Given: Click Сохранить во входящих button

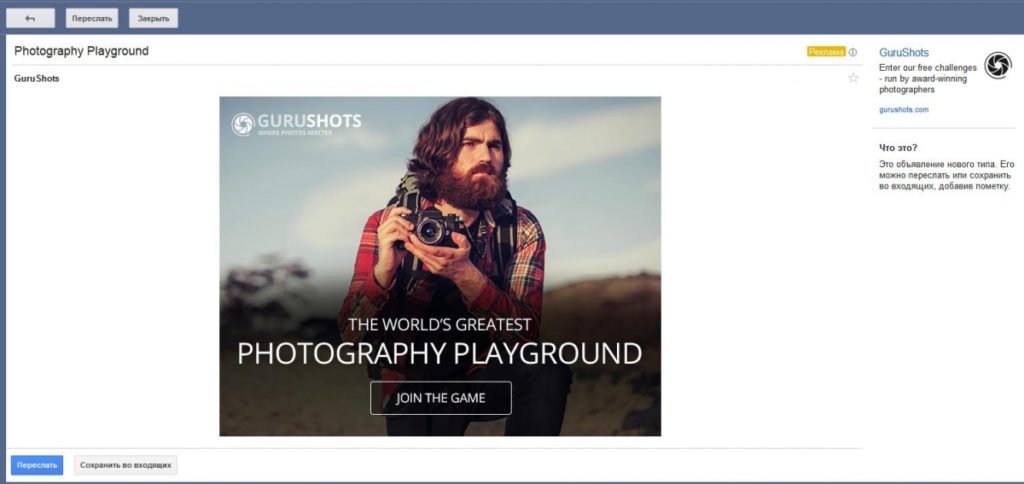Looking at the screenshot, I should pyautogui.click(x=126, y=465).
